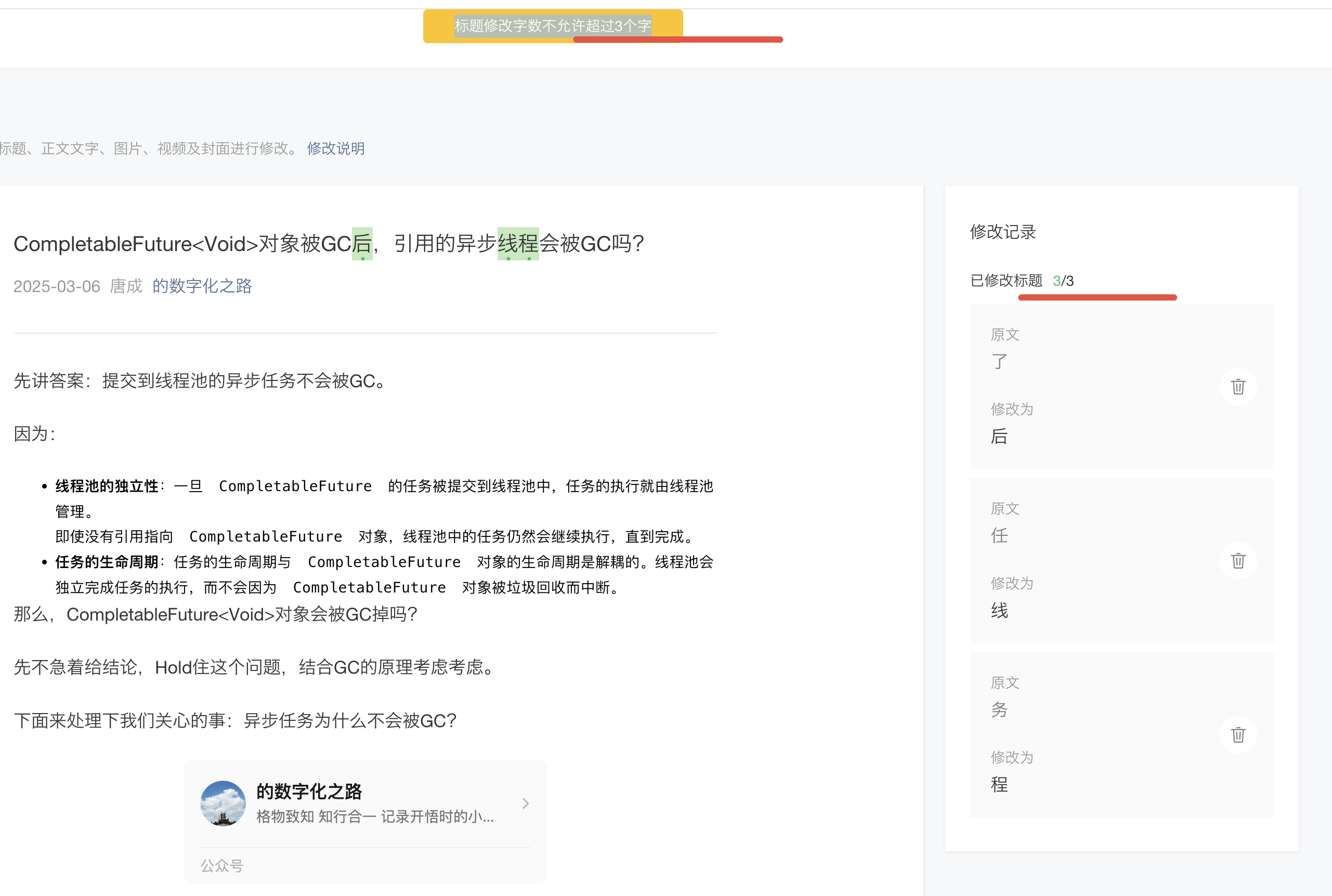Delete the 务→程 modification record

click(x=1238, y=735)
